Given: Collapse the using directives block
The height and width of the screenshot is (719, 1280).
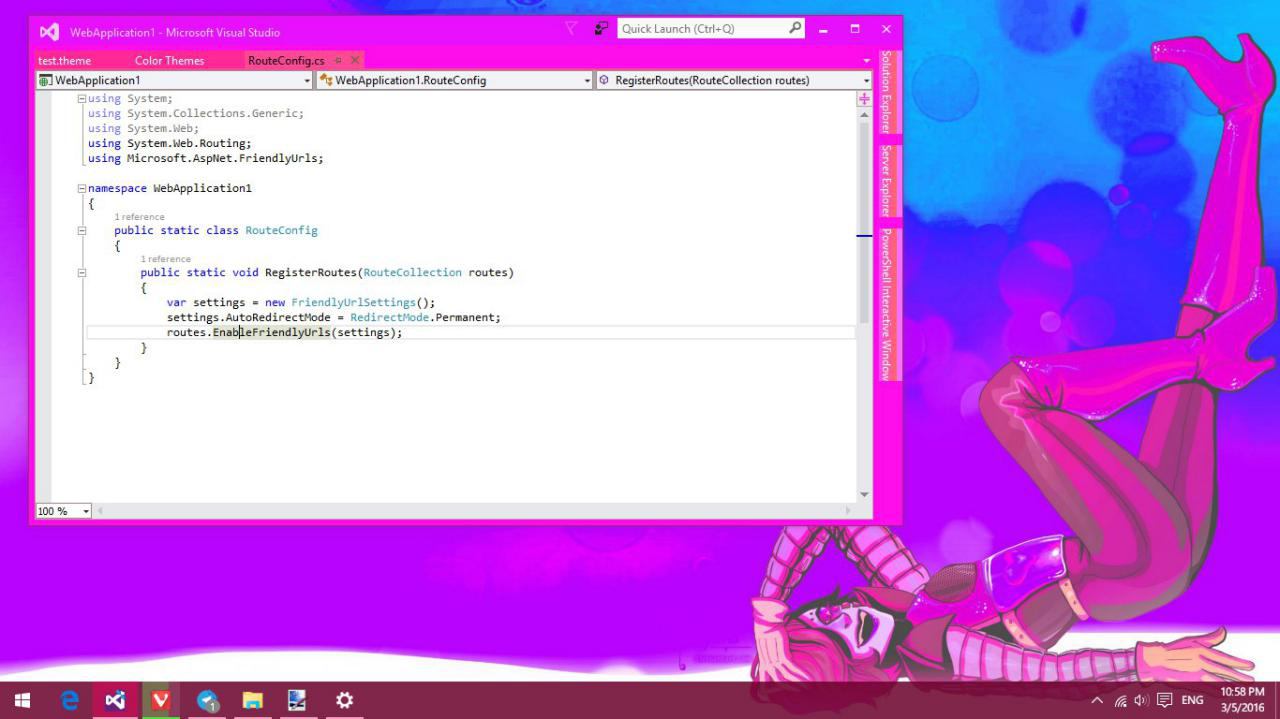Looking at the screenshot, I should click(82, 98).
